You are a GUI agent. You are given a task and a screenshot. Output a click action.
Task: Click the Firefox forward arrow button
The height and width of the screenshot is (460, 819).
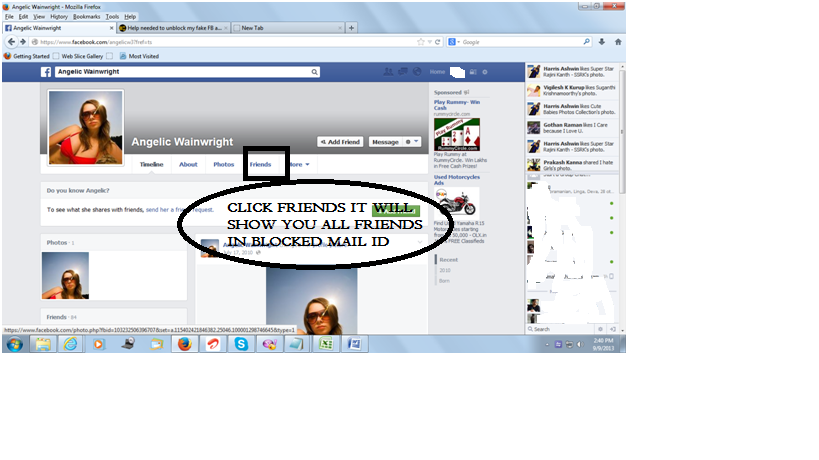click(23, 42)
